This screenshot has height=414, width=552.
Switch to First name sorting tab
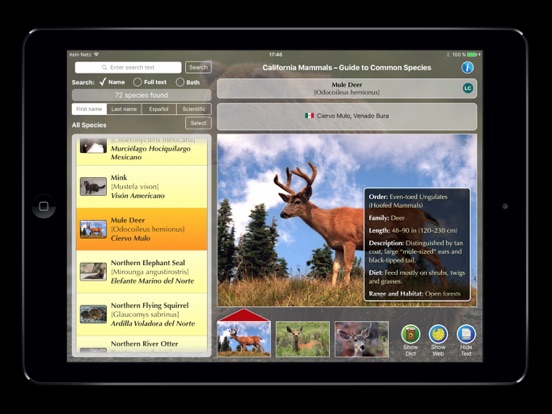[89, 109]
